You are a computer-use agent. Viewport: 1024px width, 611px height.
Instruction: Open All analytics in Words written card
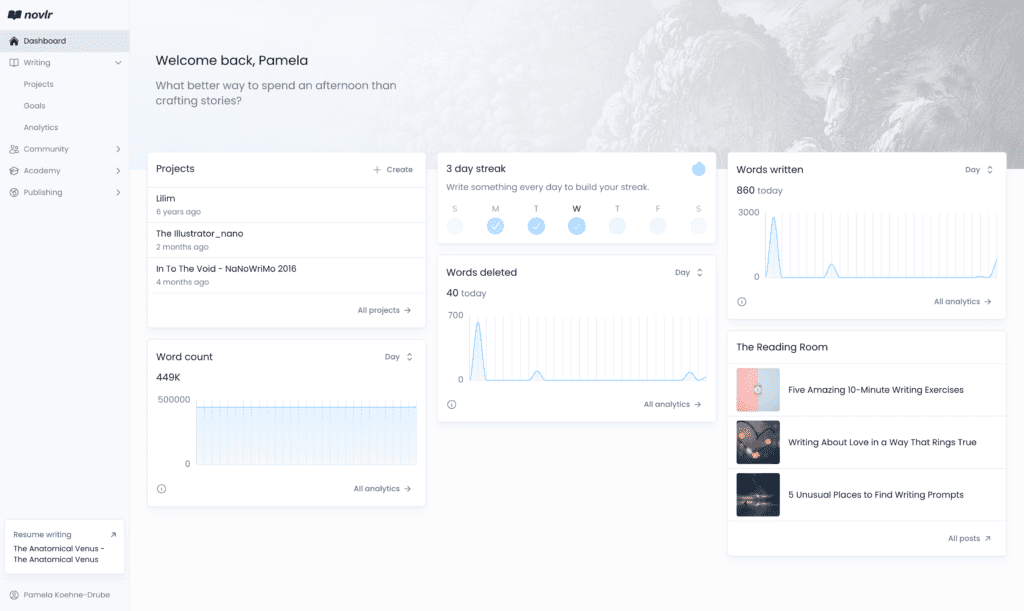click(x=963, y=302)
